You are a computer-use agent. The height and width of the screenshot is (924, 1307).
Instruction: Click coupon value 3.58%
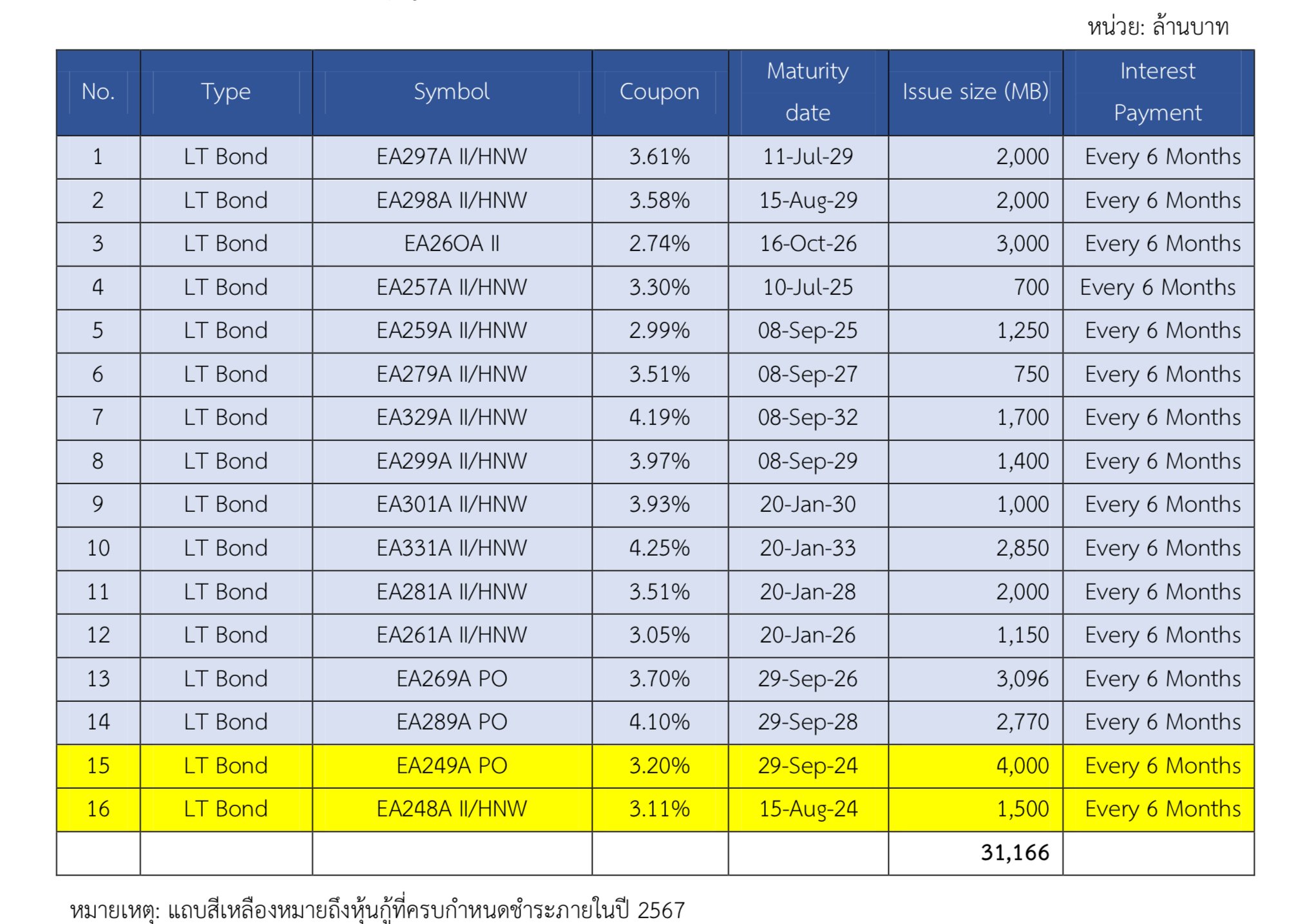[x=660, y=201]
